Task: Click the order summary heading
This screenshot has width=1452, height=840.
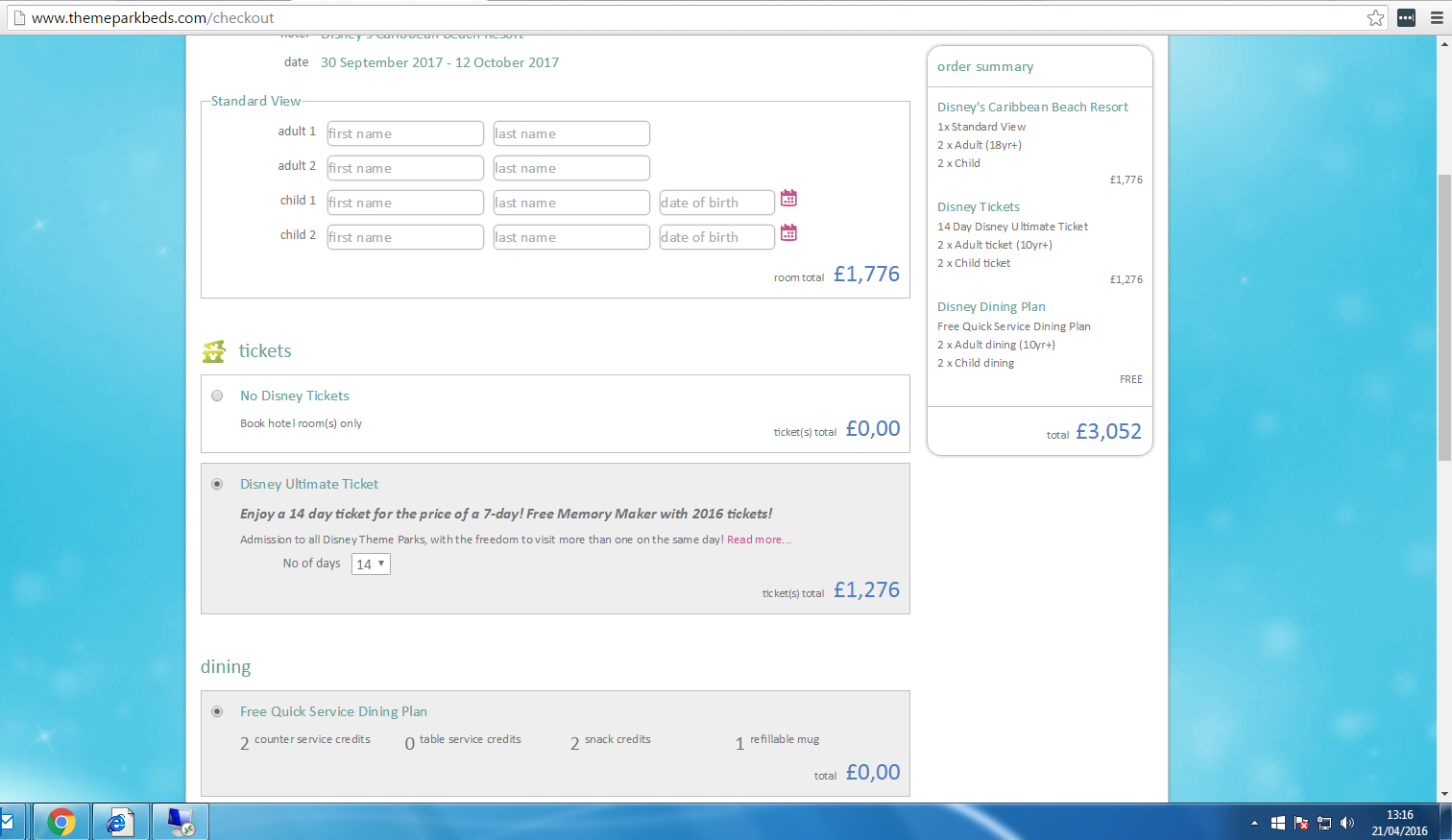Action: click(x=985, y=66)
